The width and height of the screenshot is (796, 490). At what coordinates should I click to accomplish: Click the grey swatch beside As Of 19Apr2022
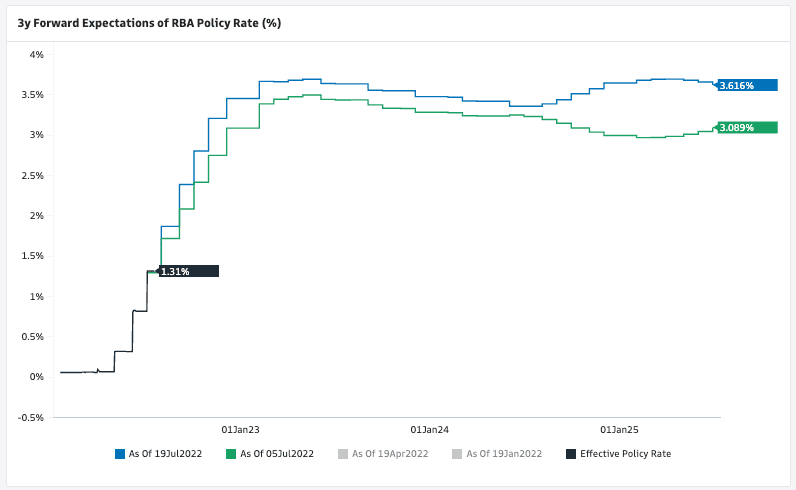345,454
